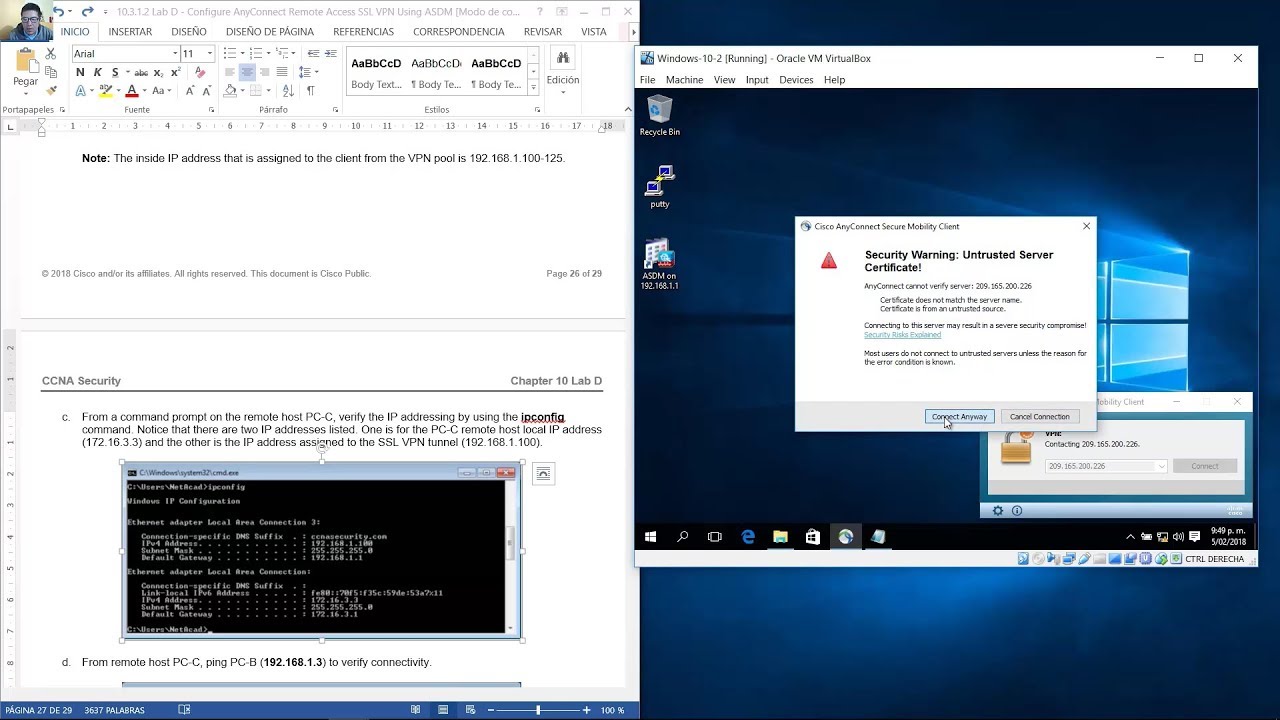Click the Grow Font icon
The width and height of the screenshot is (1280, 720).
coord(190,91)
